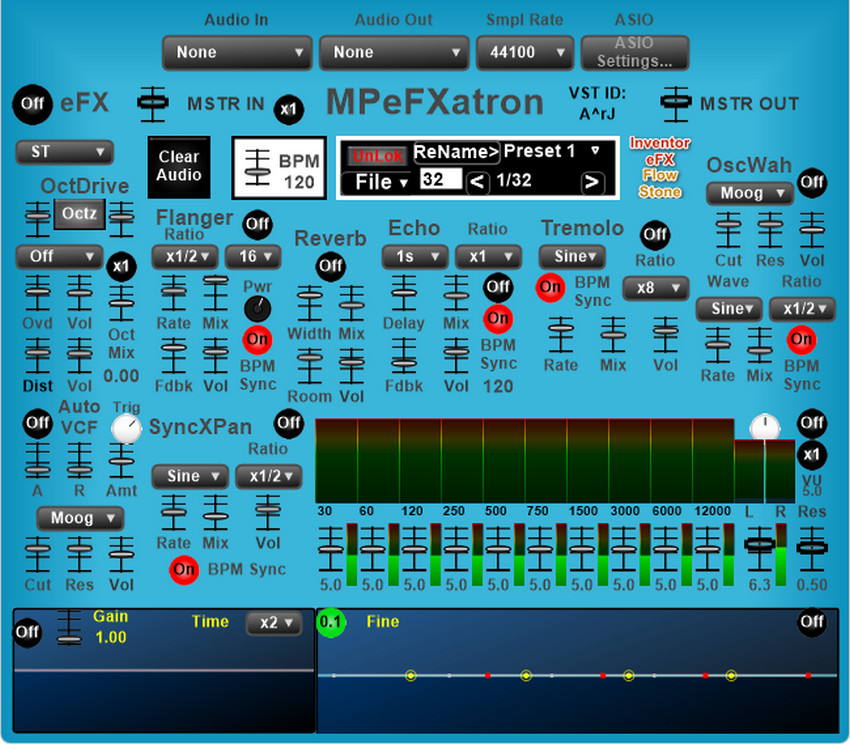850x744 pixels.
Task: Click the MSTR IN x1 multiplier icon
Action: click(289, 108)
